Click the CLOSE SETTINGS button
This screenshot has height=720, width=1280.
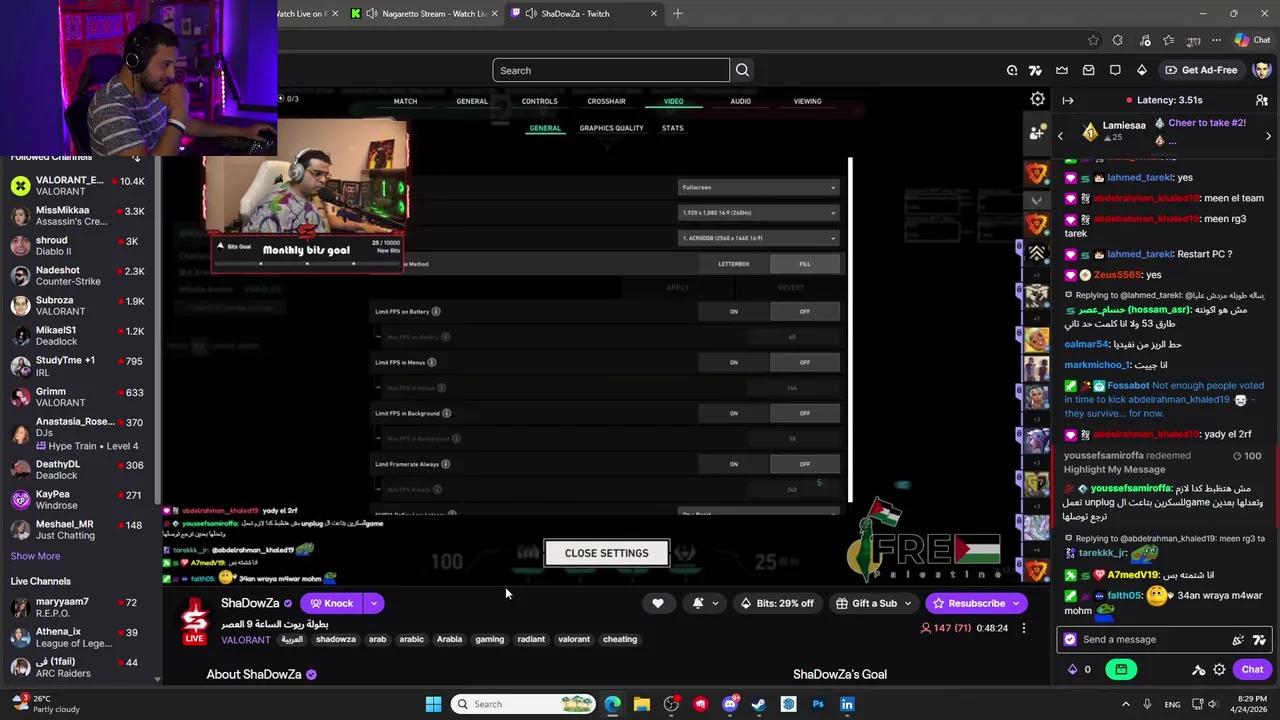(x=606, y=553)
